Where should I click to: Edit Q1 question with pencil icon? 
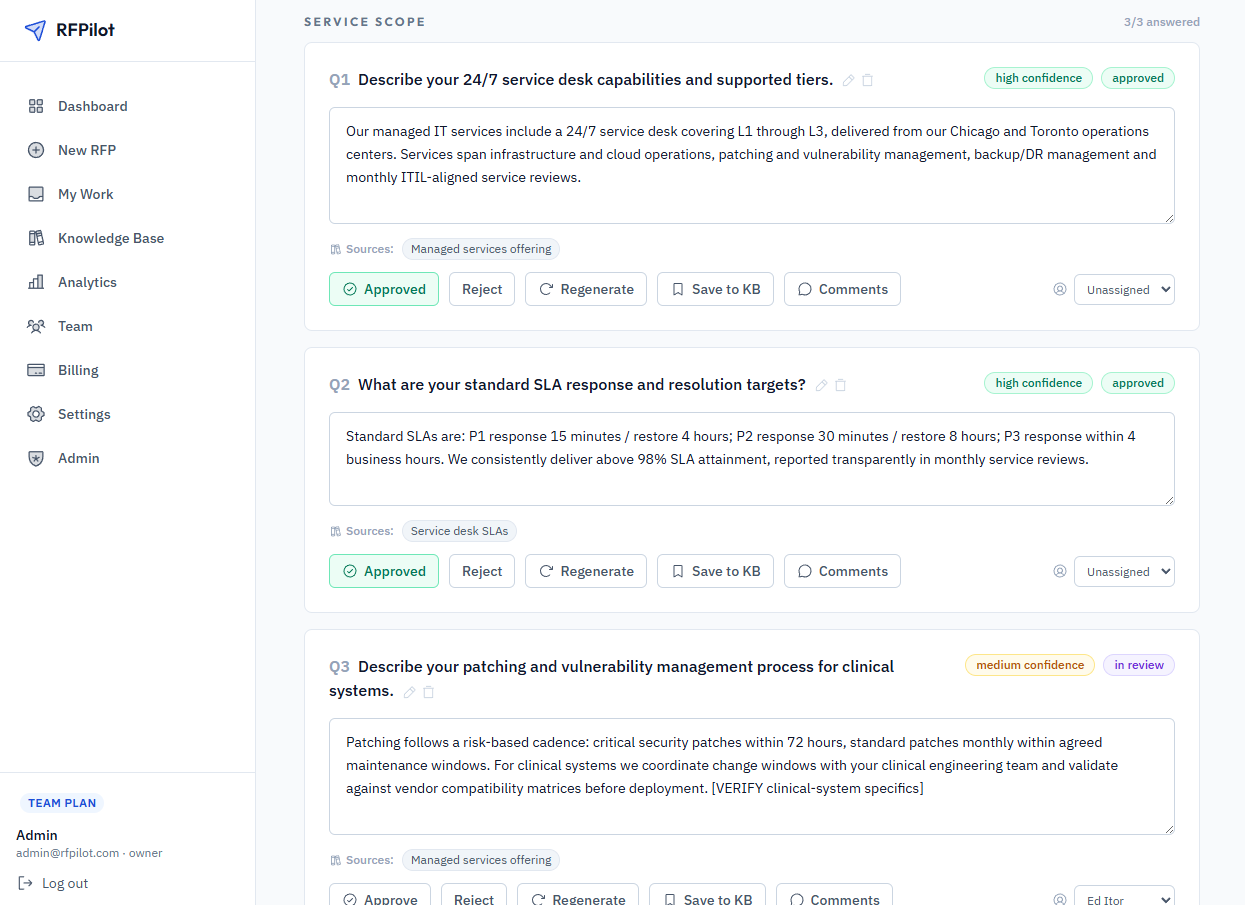849,80
